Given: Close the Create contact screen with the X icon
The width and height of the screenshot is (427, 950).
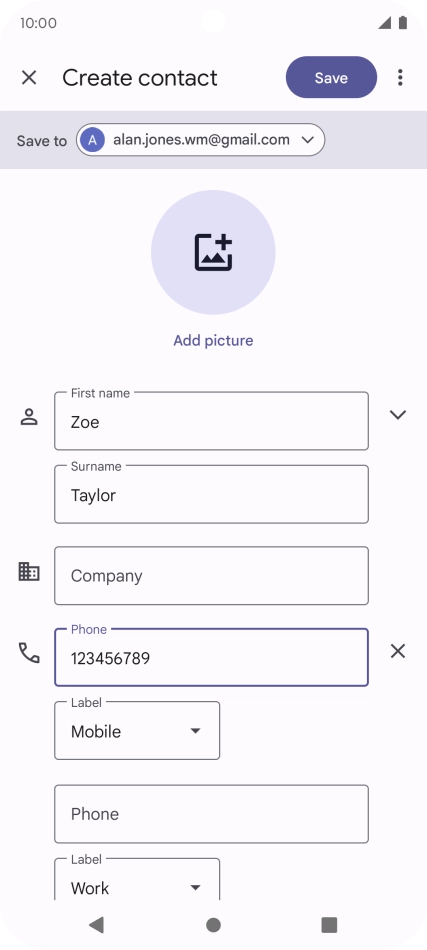Looking at the screenshot, I should click(x=29, y=78).
